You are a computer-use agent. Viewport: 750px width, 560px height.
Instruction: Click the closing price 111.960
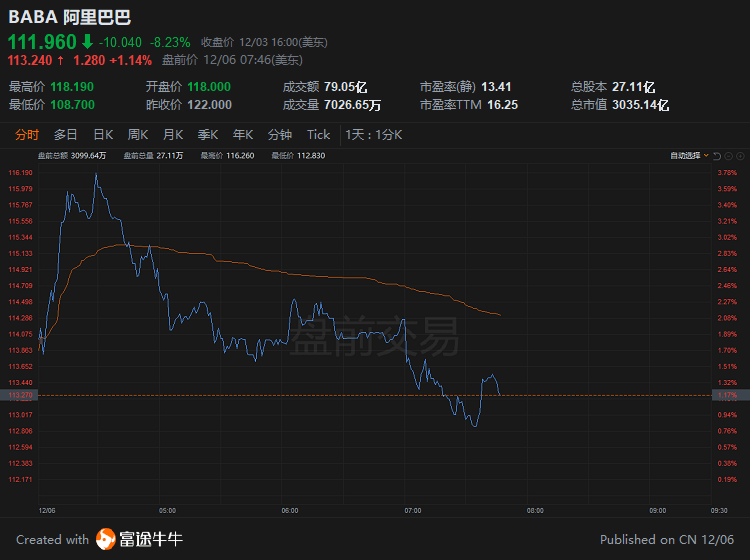[42, 42]
